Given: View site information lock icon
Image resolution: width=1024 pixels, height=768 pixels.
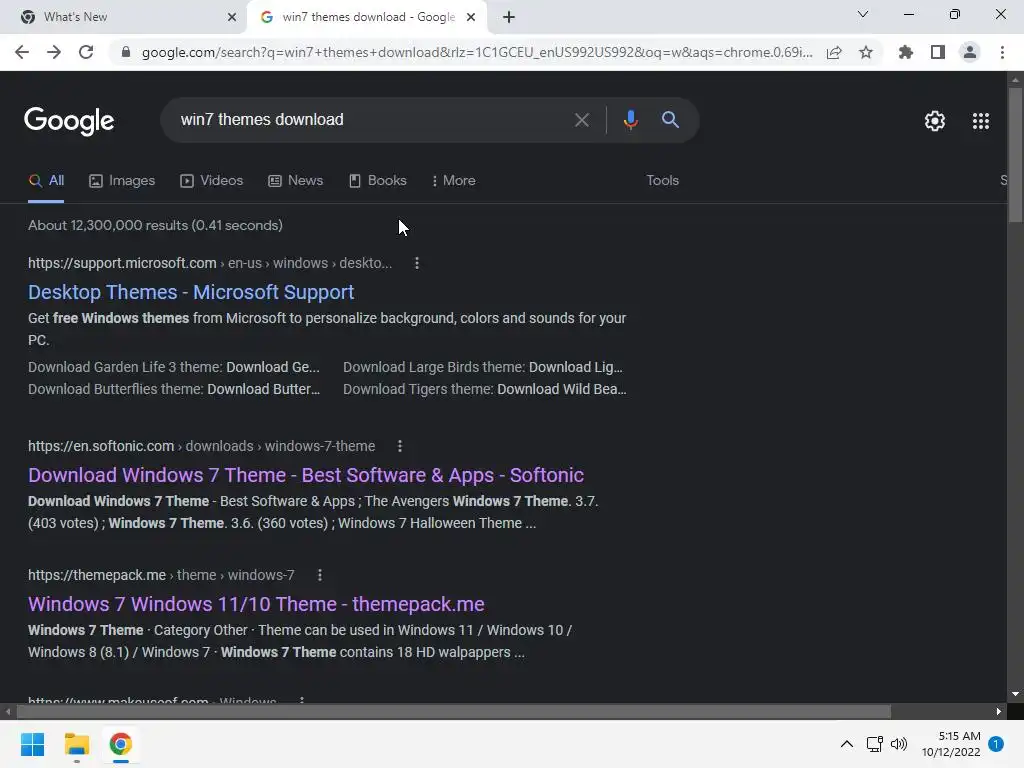Looking at the screenshot, I should click(x=126, y=52).
